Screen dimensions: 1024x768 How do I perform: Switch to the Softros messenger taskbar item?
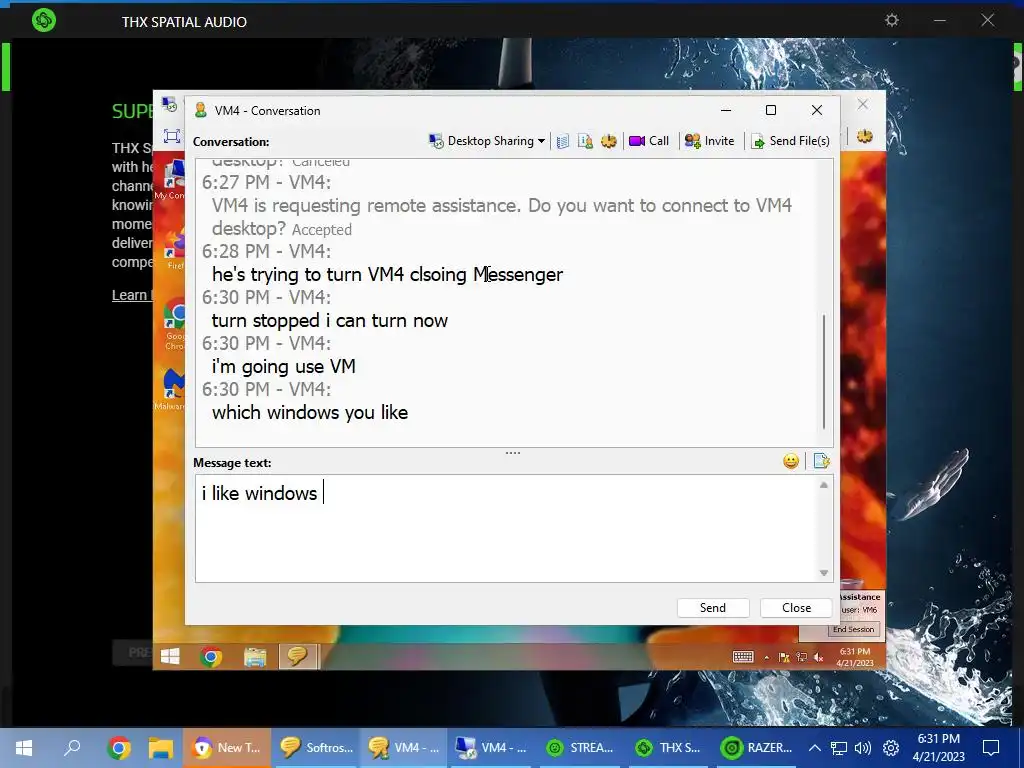pos(315,748)
